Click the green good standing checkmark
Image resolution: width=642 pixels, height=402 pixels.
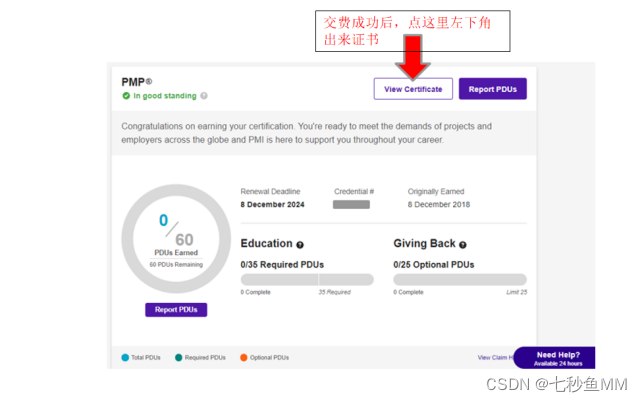click(x=126, y=96)
